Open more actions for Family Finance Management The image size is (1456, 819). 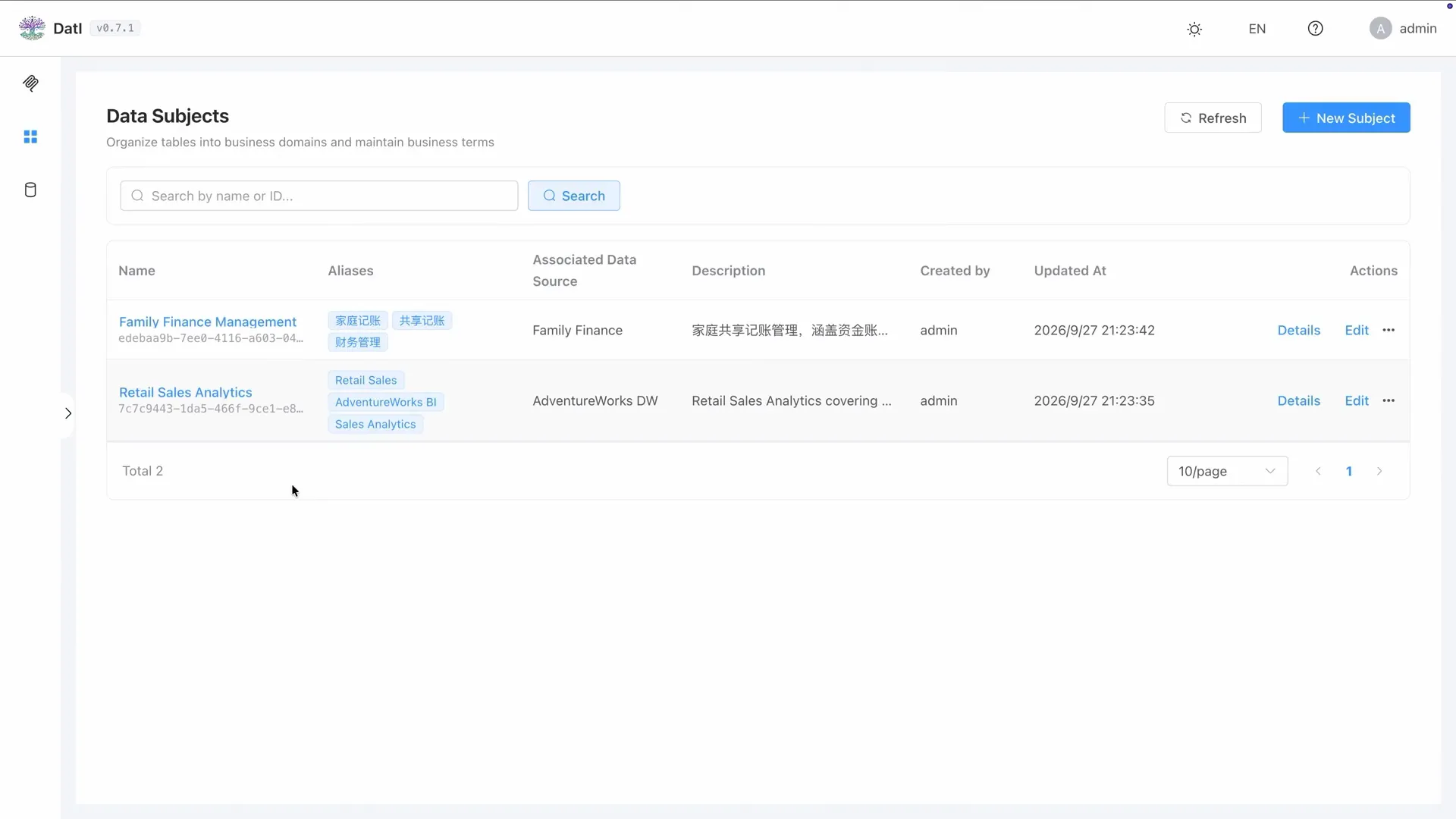(1389, 330)
